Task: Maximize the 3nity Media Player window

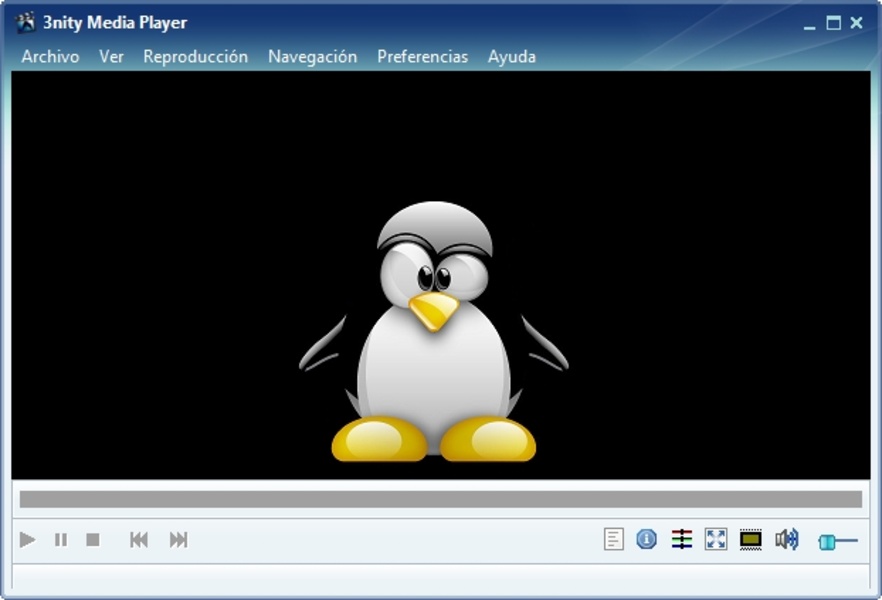Action: click(x=833, y=23)
